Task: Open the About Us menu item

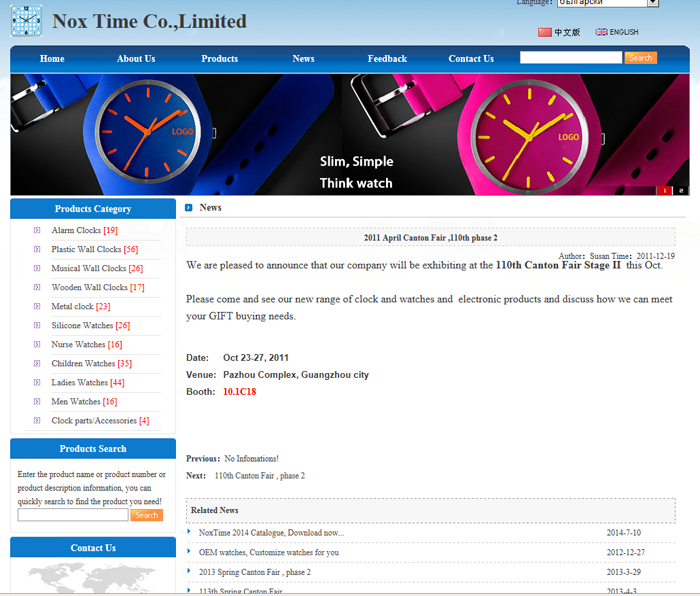Action: 136,59
